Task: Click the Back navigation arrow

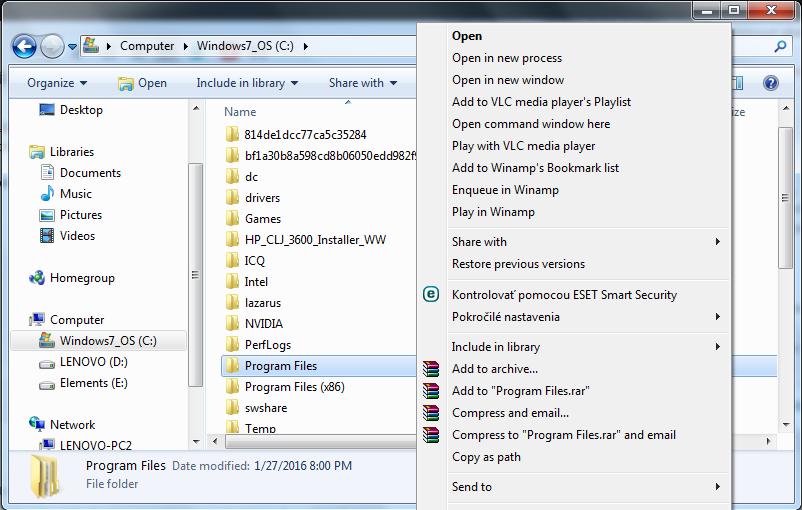Action: [24, 47]
